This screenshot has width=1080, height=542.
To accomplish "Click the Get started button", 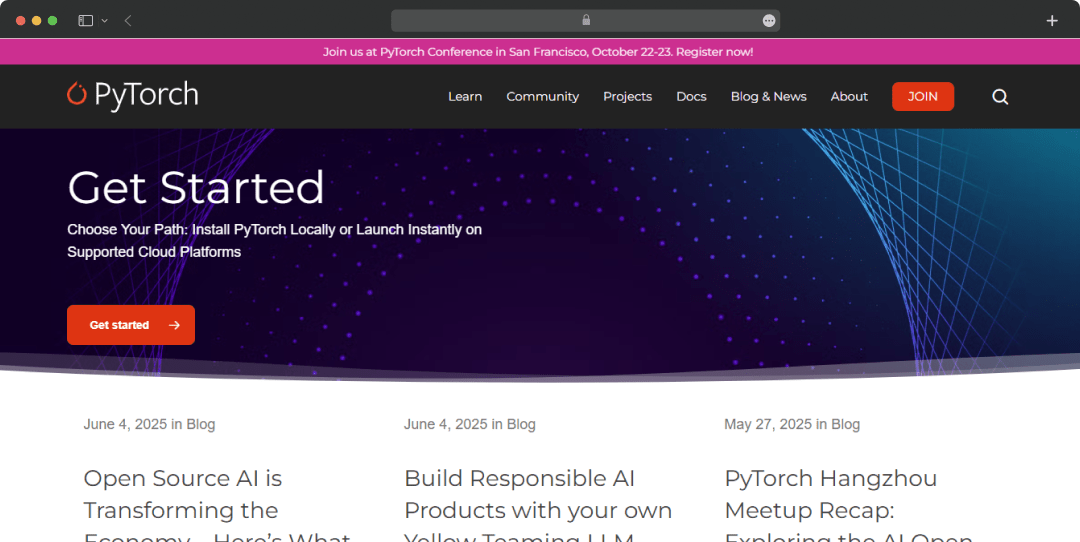I will 131,325.
